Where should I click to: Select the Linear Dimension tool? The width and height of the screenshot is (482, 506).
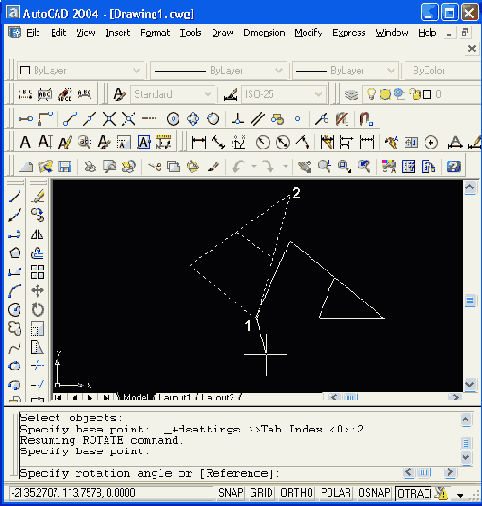(x=199, y=142)
